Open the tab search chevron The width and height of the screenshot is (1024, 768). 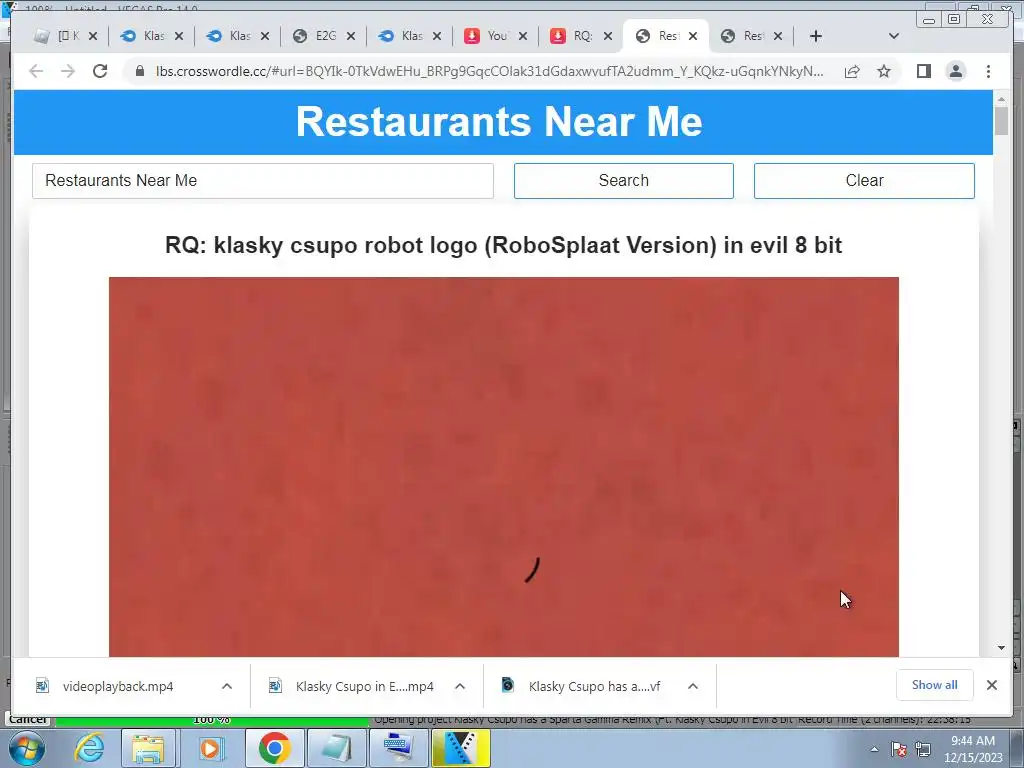tap(894, 36)
